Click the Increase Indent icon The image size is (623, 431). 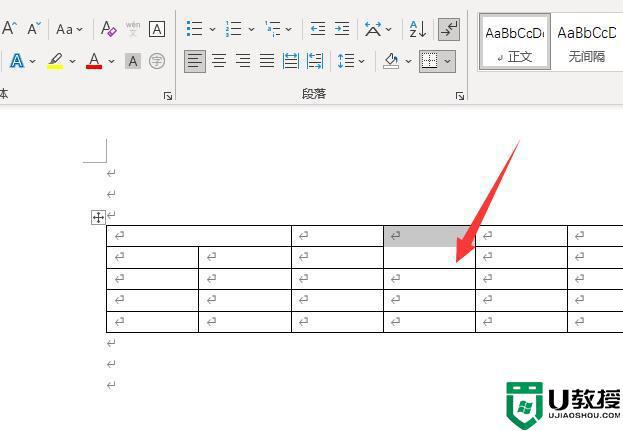click(342, 29)
